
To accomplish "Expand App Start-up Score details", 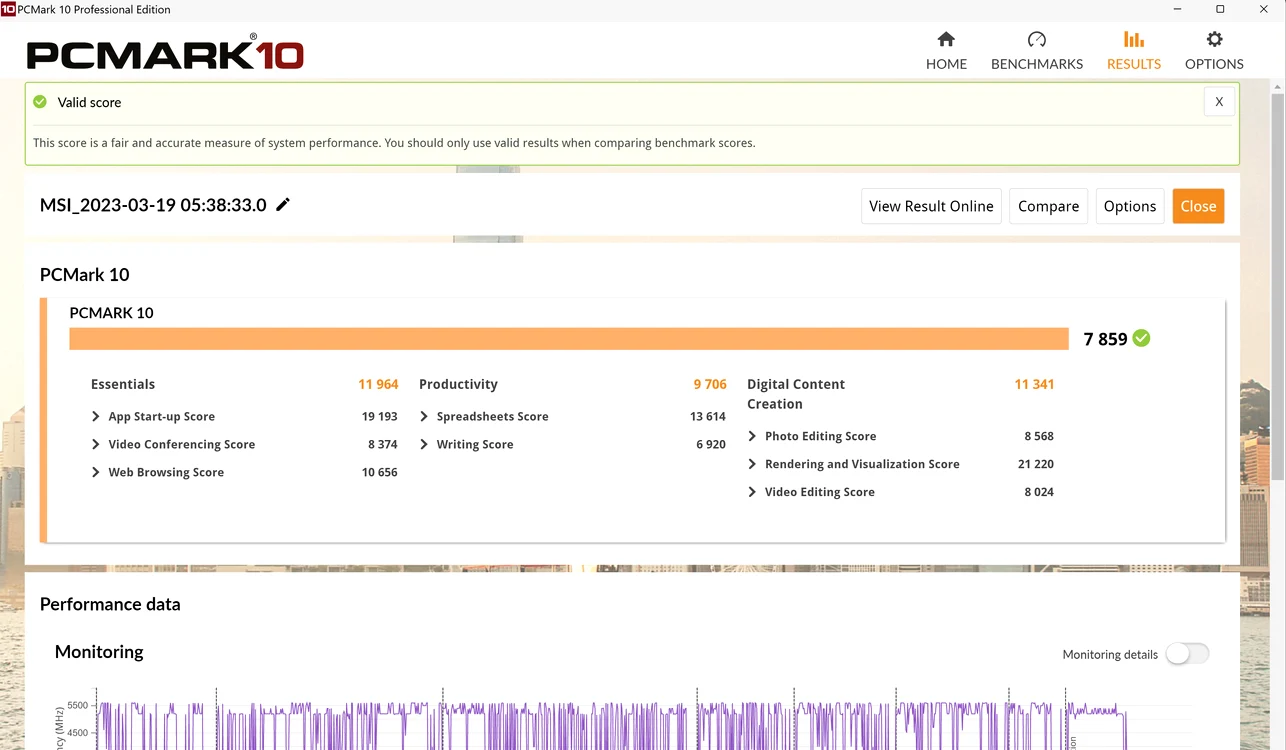I will [x=96, y=416].
